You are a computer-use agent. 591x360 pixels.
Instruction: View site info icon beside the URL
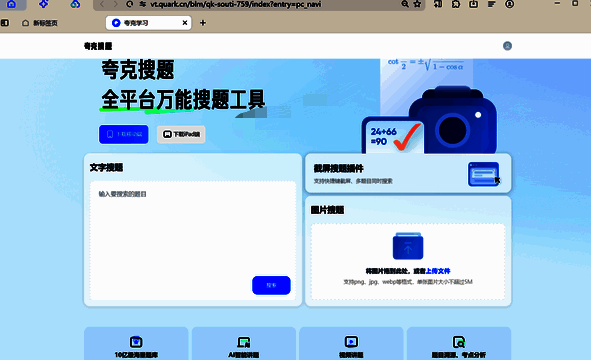pyautogui.click(x=142, y=4)
